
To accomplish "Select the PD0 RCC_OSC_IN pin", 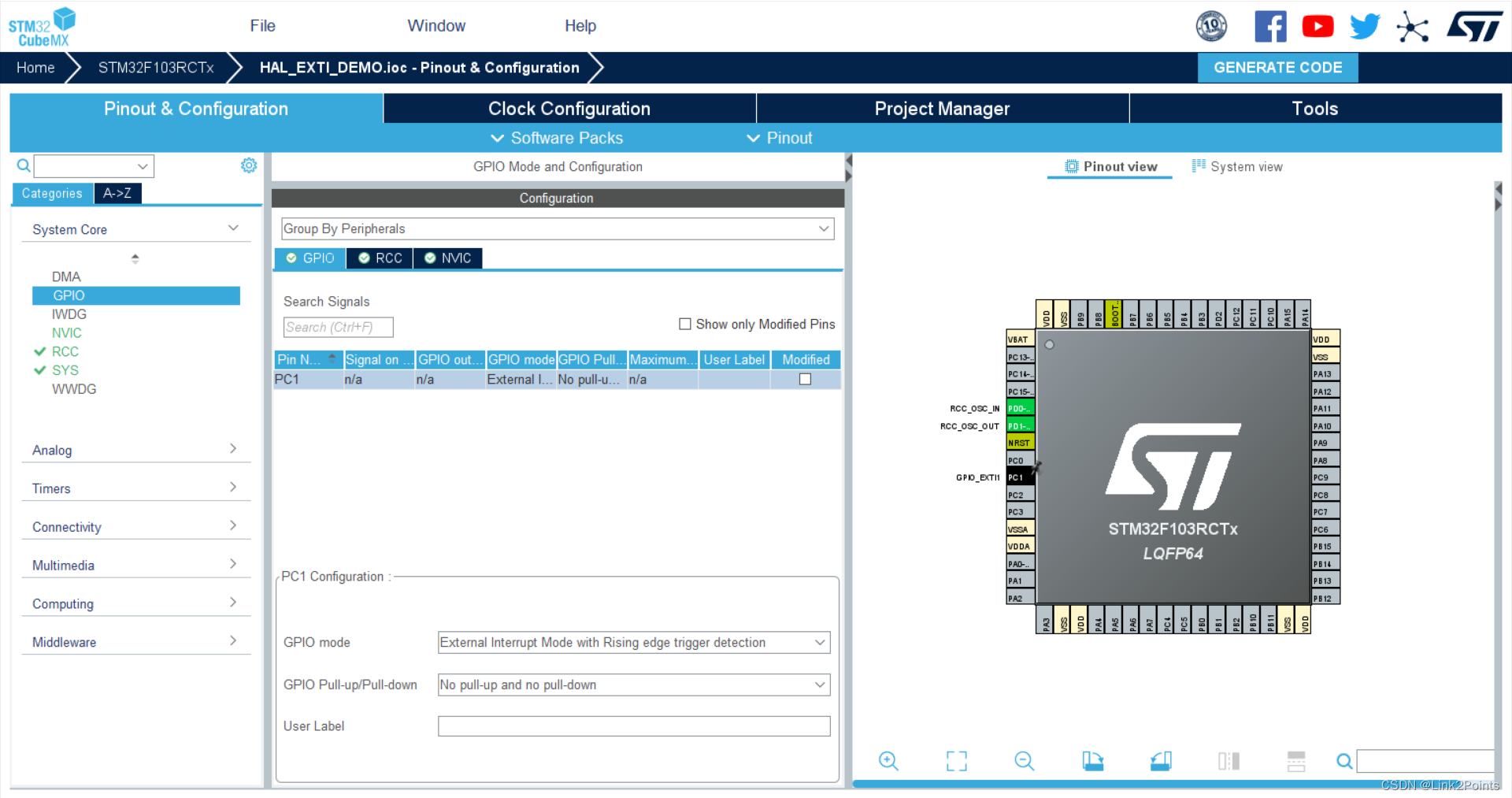I will click(x=1020, y=408).
